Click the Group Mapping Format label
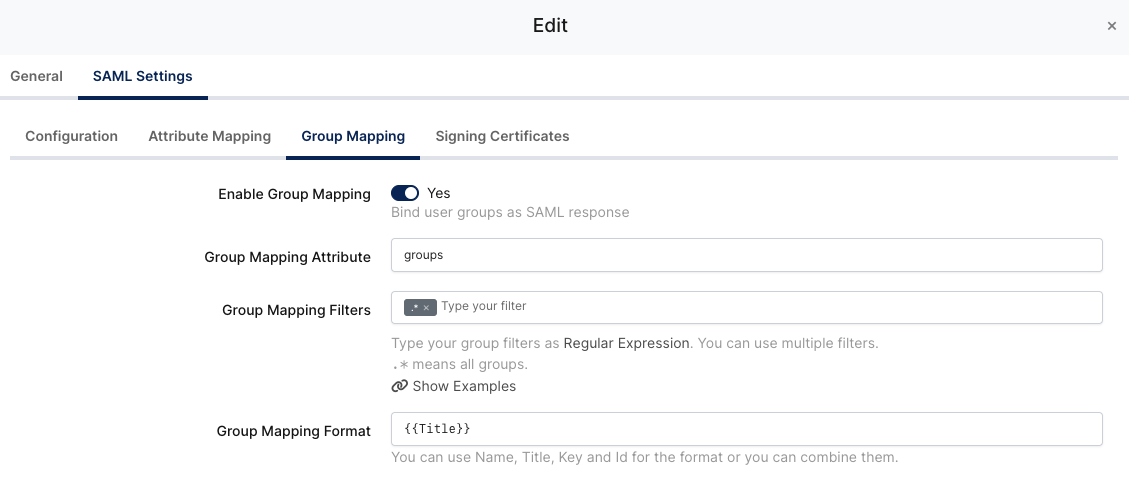The height and width of the screenshot is (483, 1129). tap(293, 431)
